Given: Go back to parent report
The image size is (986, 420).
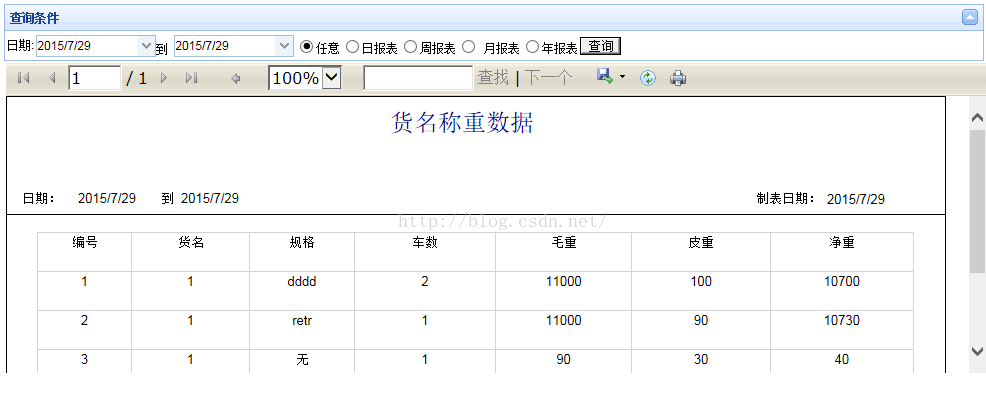Looking at the screenshot, I should (236, 79).
